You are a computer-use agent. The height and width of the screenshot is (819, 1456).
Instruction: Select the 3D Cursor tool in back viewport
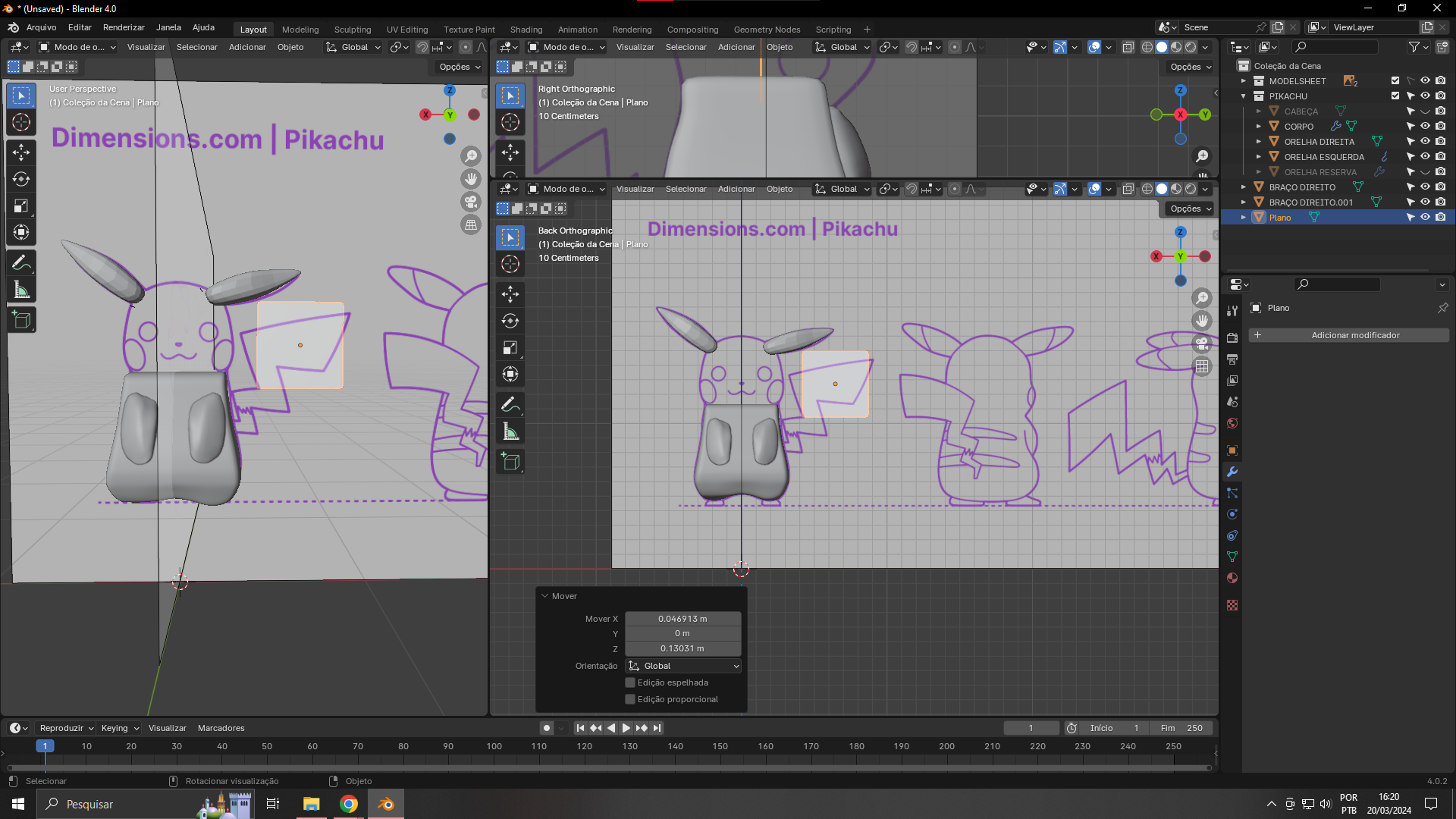[510, 264]
